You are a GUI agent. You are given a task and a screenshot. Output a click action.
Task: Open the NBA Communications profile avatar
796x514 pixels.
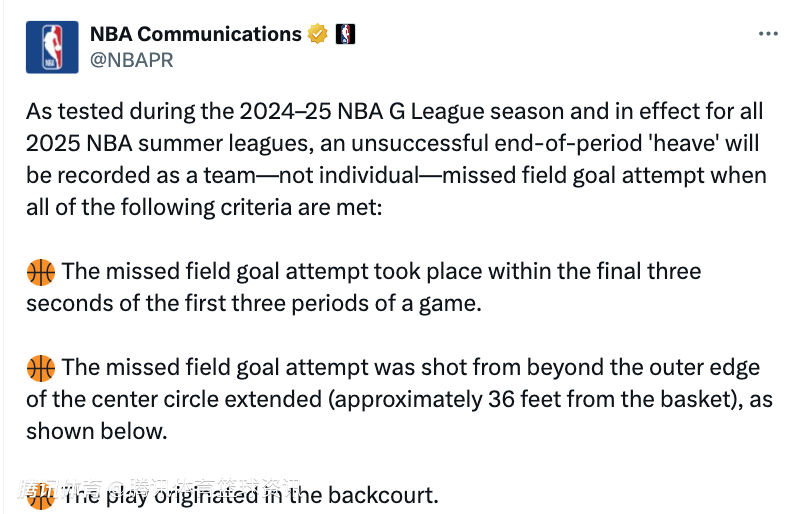tap(52, 47)
